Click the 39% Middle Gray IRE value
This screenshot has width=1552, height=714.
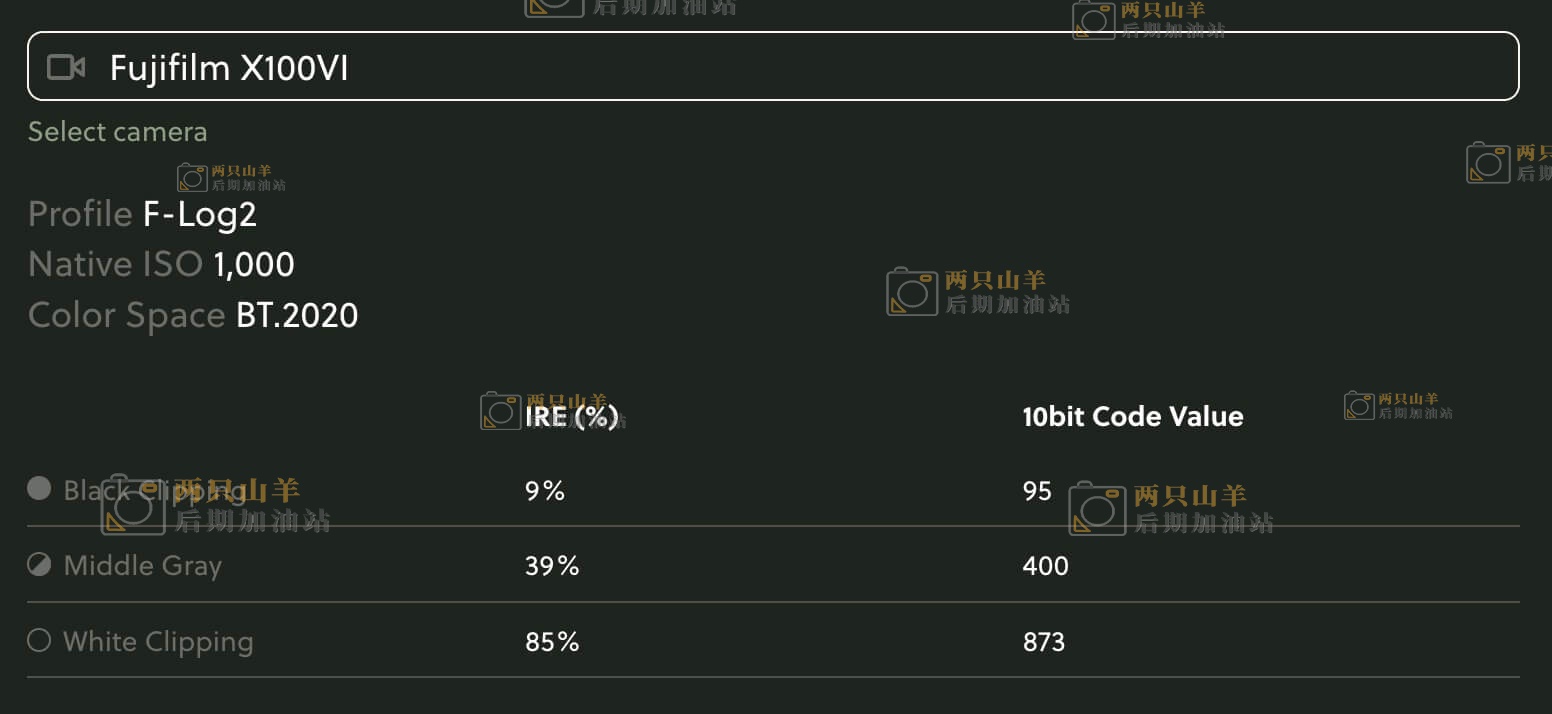(552, 566)
